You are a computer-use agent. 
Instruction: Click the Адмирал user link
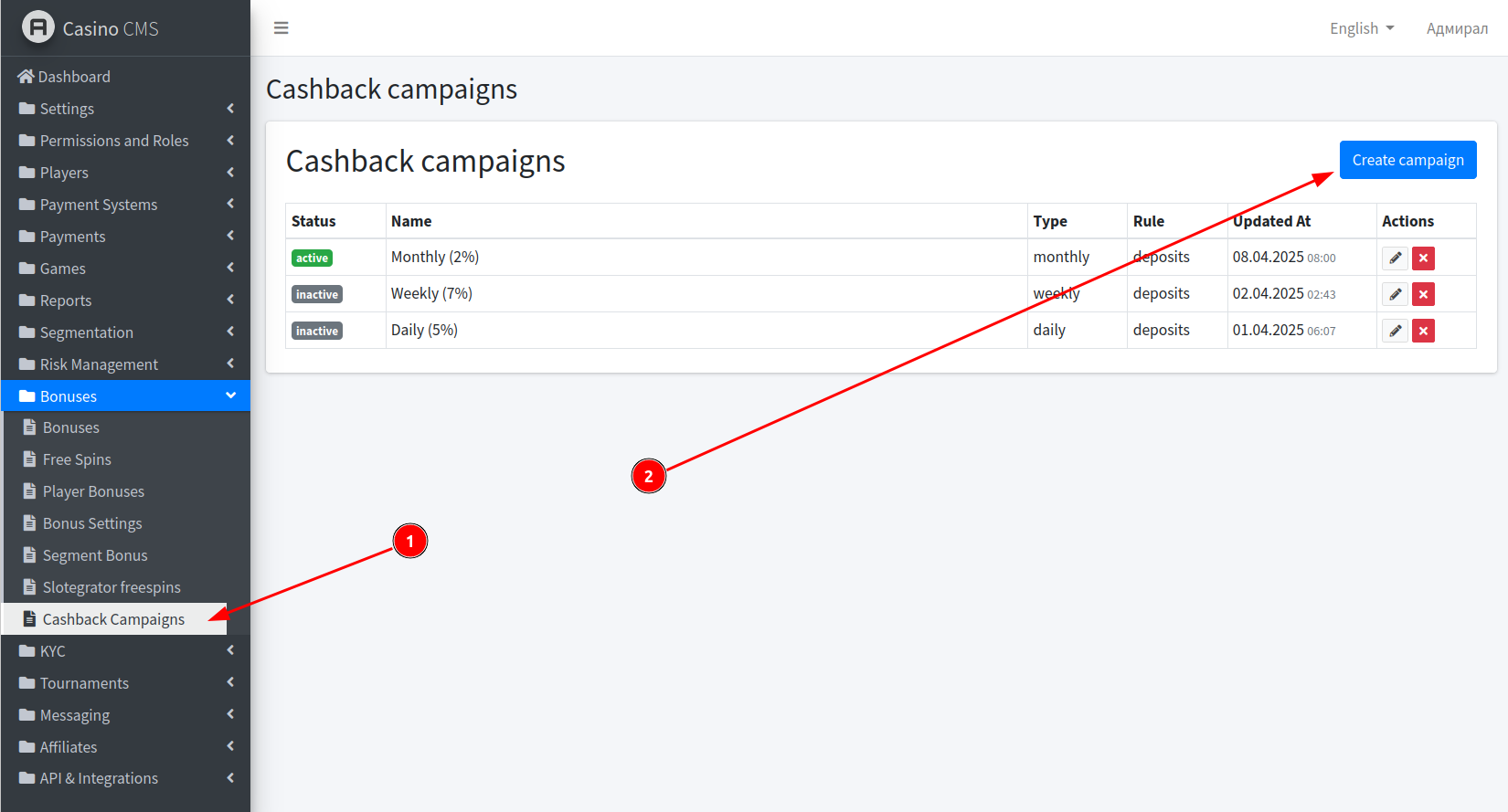pos(1457,28)
